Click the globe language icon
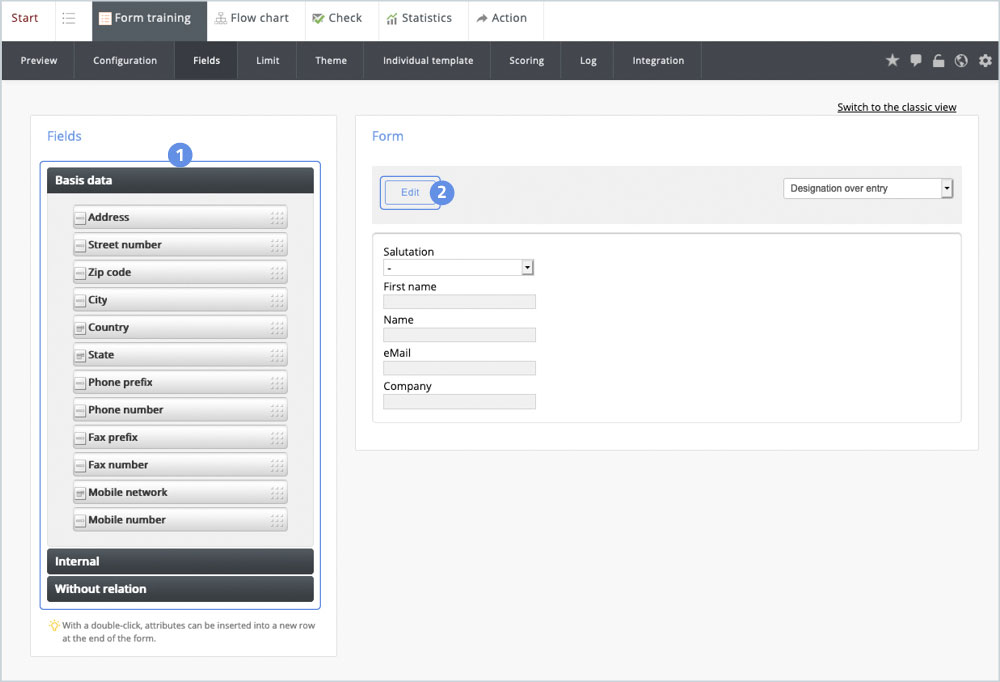Viewport: 1000px width, 682px height. [x=961, y=61]
